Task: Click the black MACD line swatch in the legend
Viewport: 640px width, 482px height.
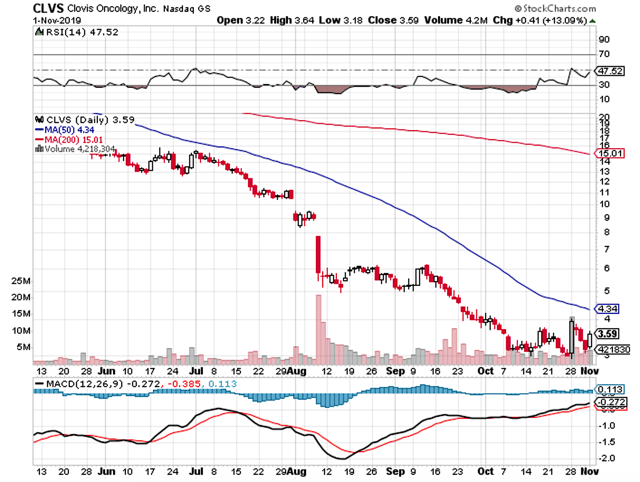Action: [x=40, y=384]
